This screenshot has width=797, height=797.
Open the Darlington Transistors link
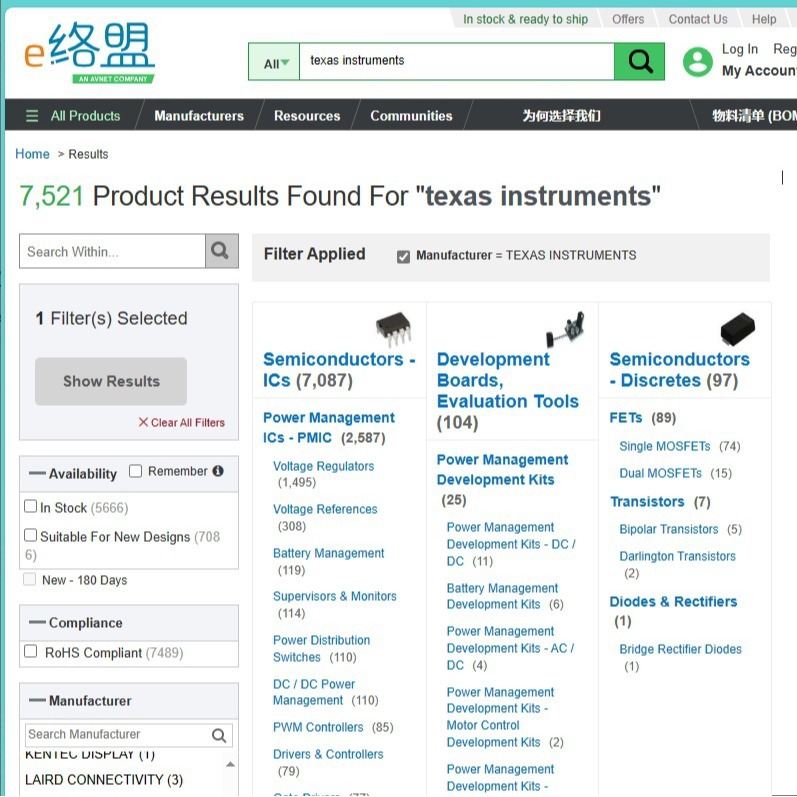[677, 556]
